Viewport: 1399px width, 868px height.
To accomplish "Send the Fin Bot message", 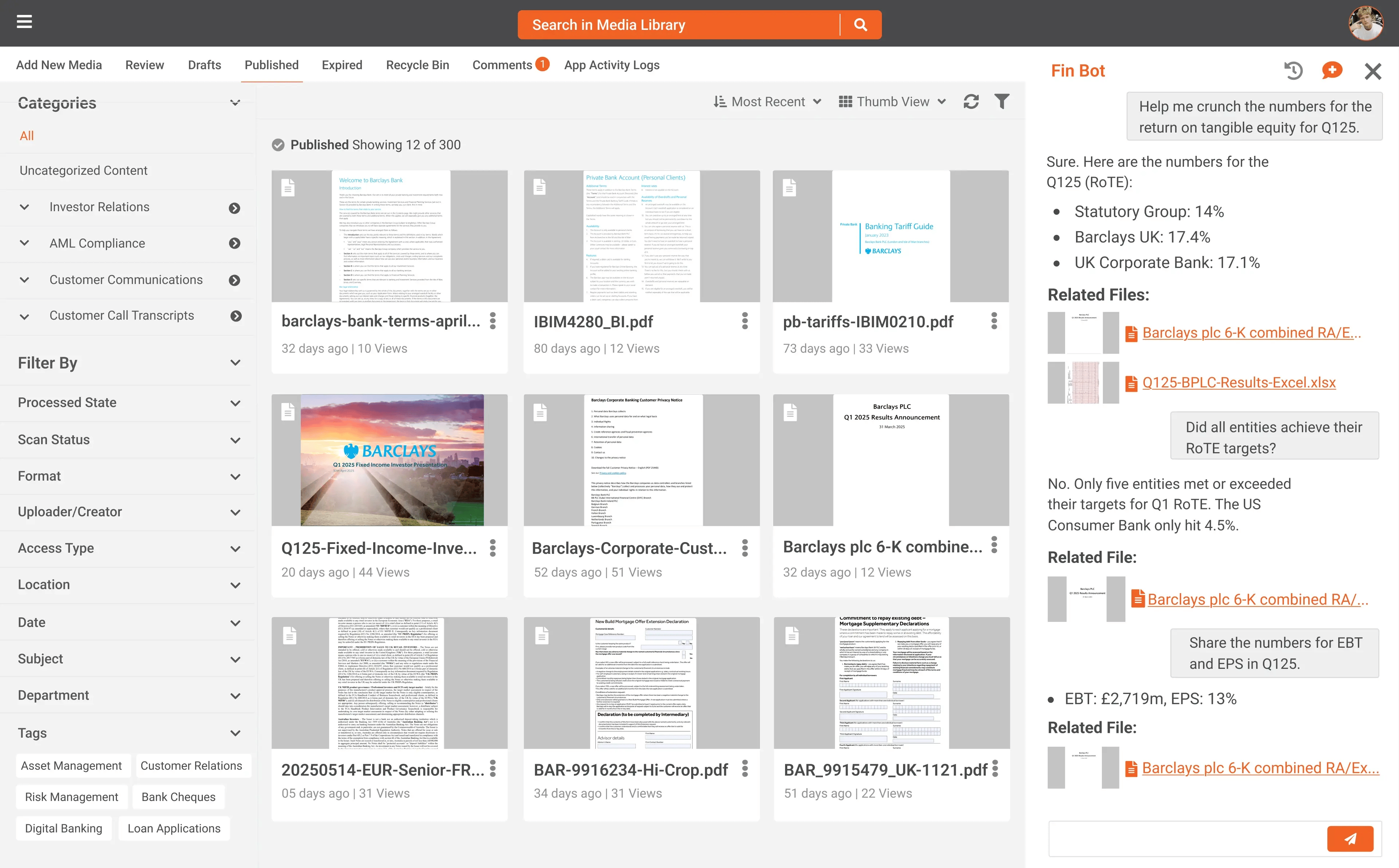I will click(x=1349, y=839).
